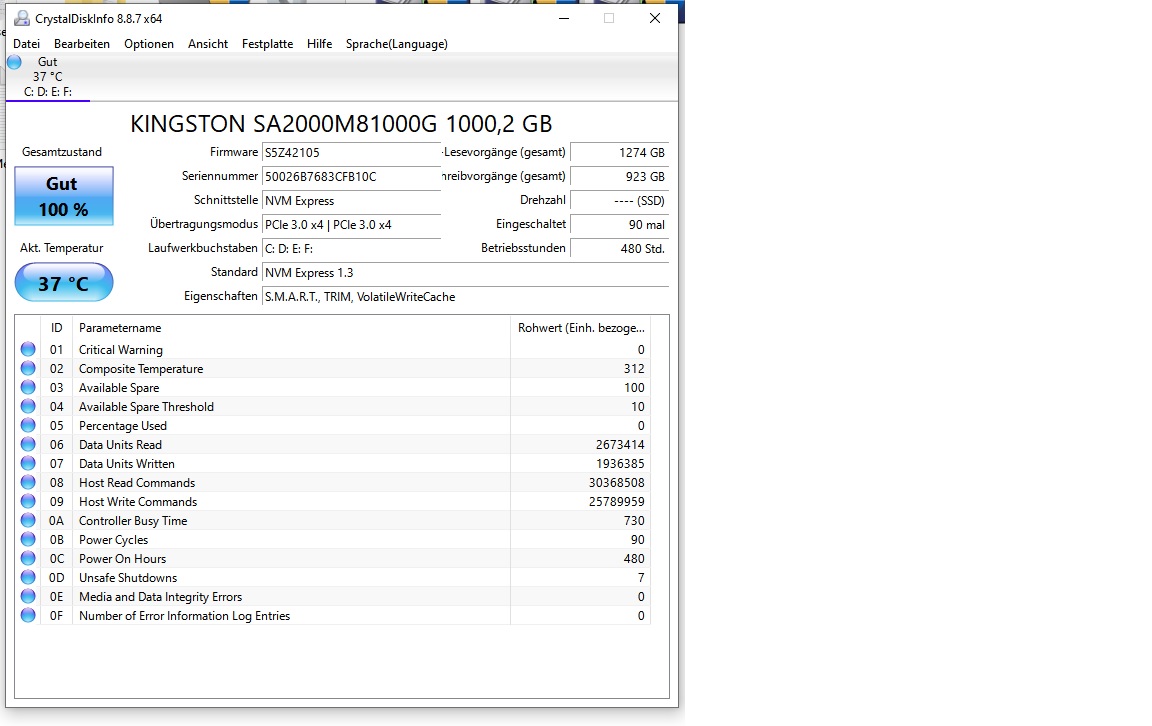The height and width of the screenshot is (726, 1152).
Task: Click the Drehzahl value ---- (SSD)
Action: point(619,201)
